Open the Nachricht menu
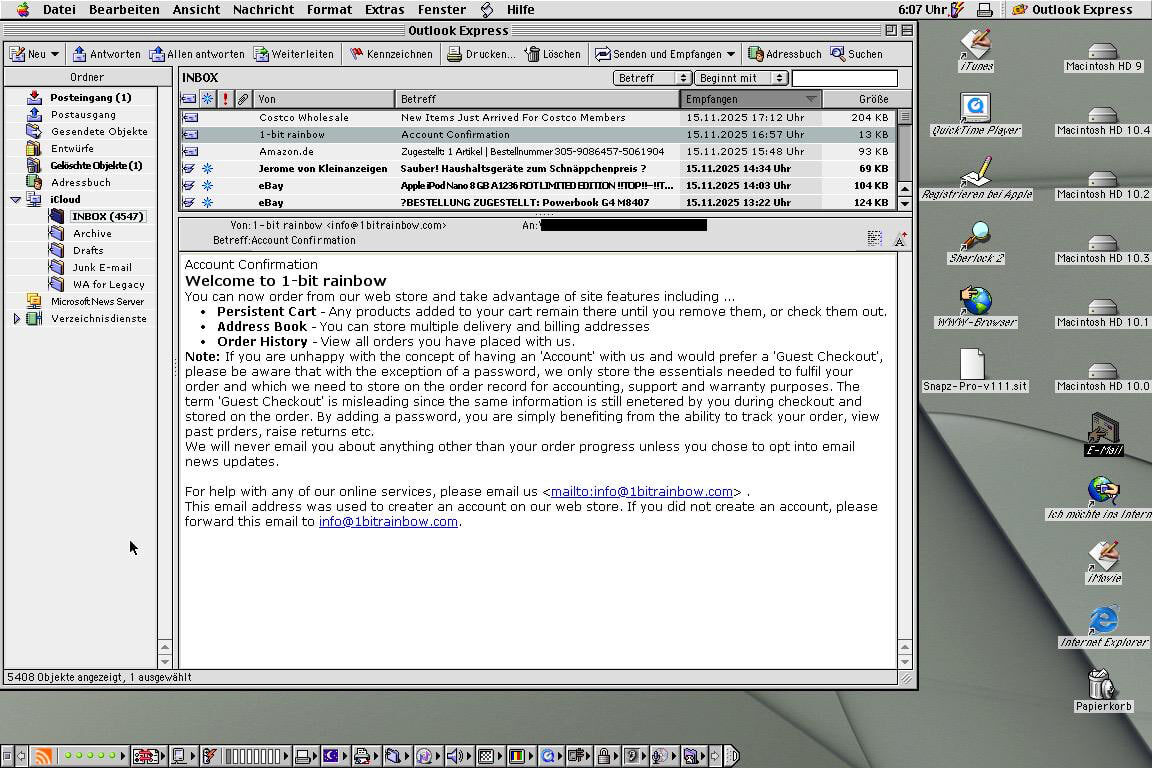 click(x=263, y=10)
